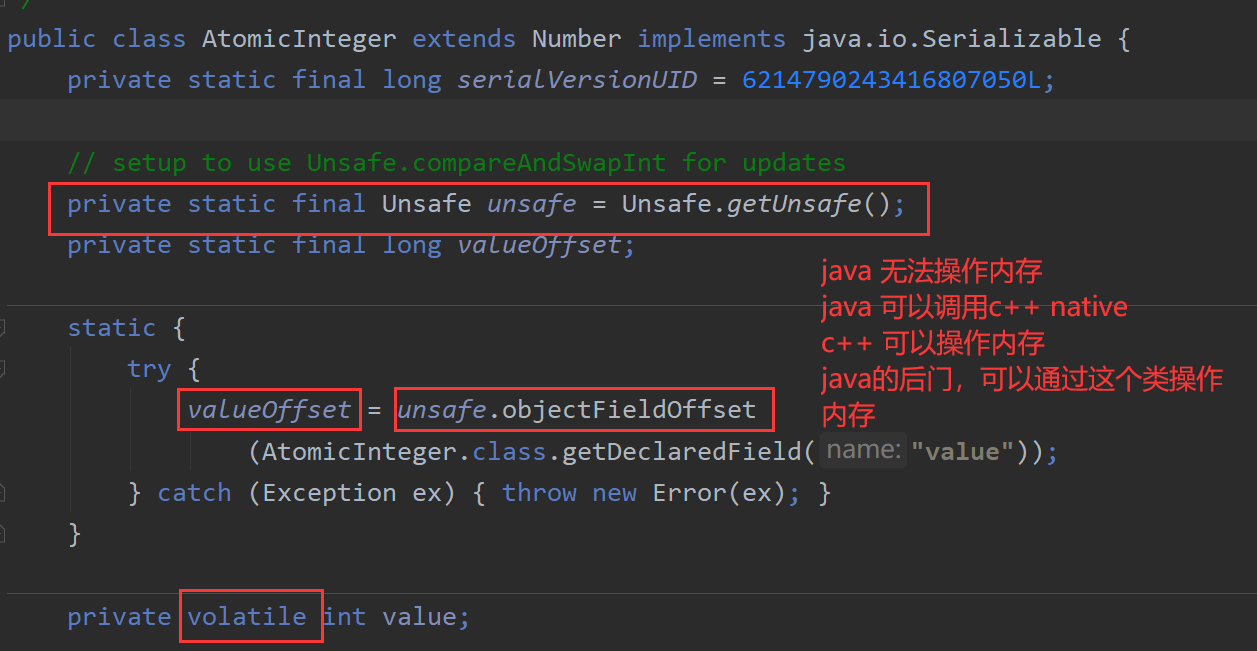Screen dimensions: 1257x651
Task: Click the Unsafe type before unsafe field
Action: (x=426, y=204)
